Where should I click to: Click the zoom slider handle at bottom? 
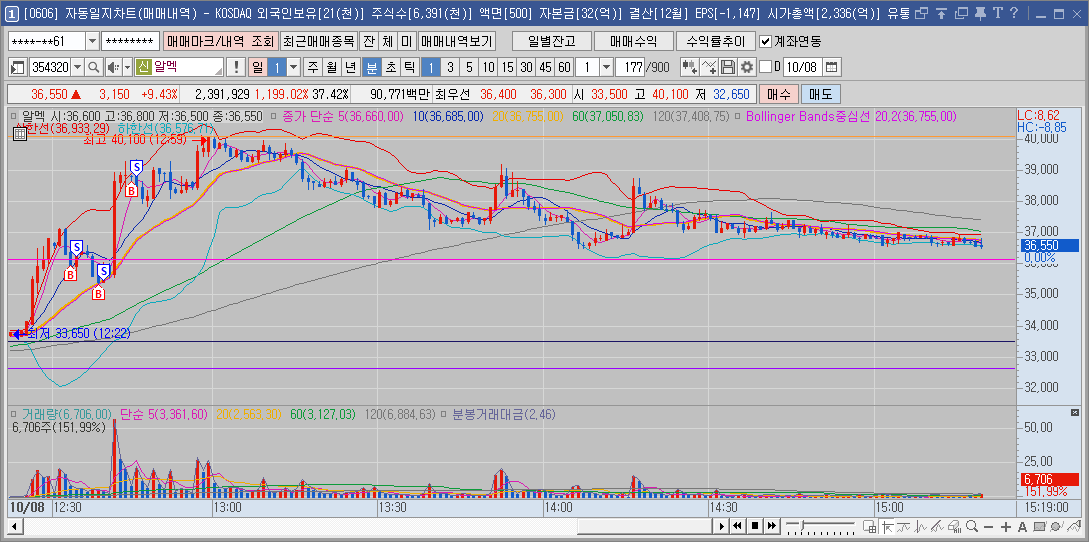point(801,525)
